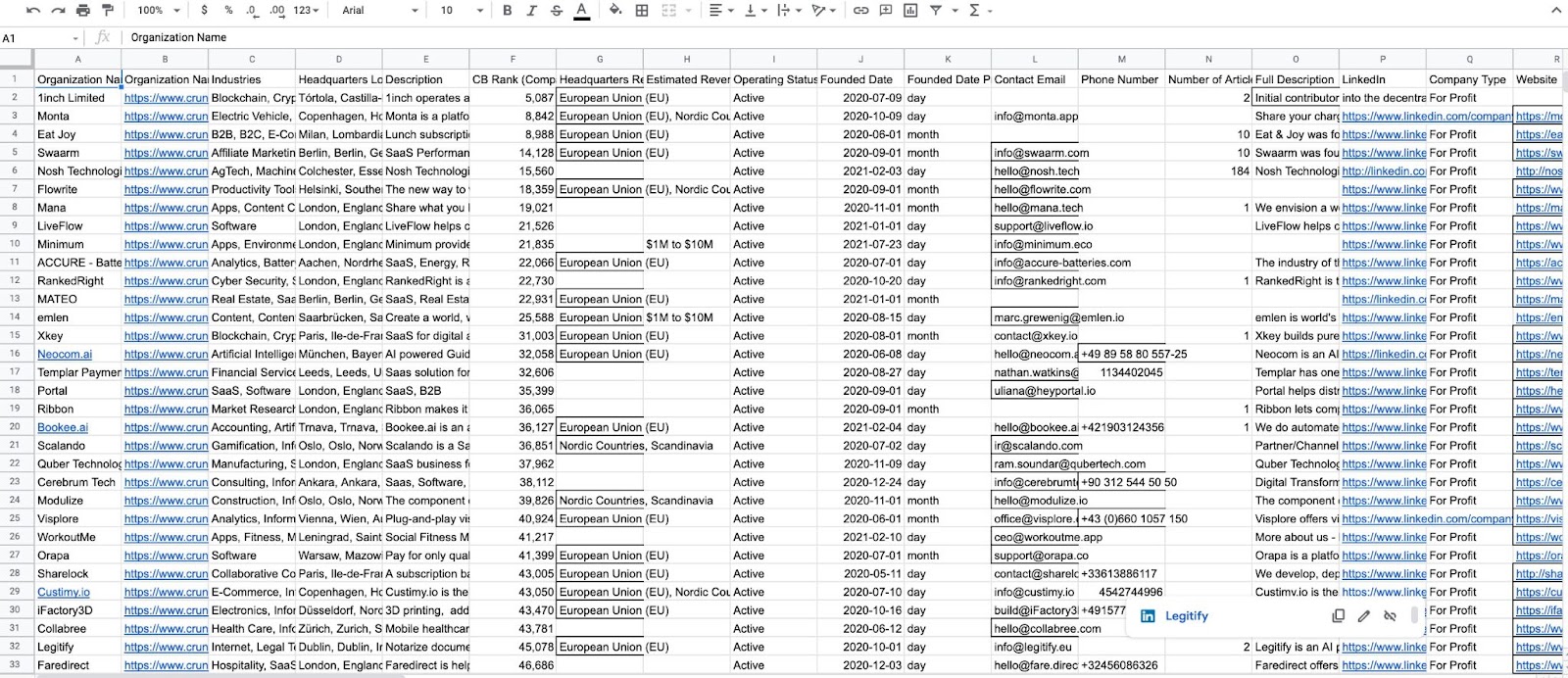Open the Bookee.ai link

tap(63, 427)
